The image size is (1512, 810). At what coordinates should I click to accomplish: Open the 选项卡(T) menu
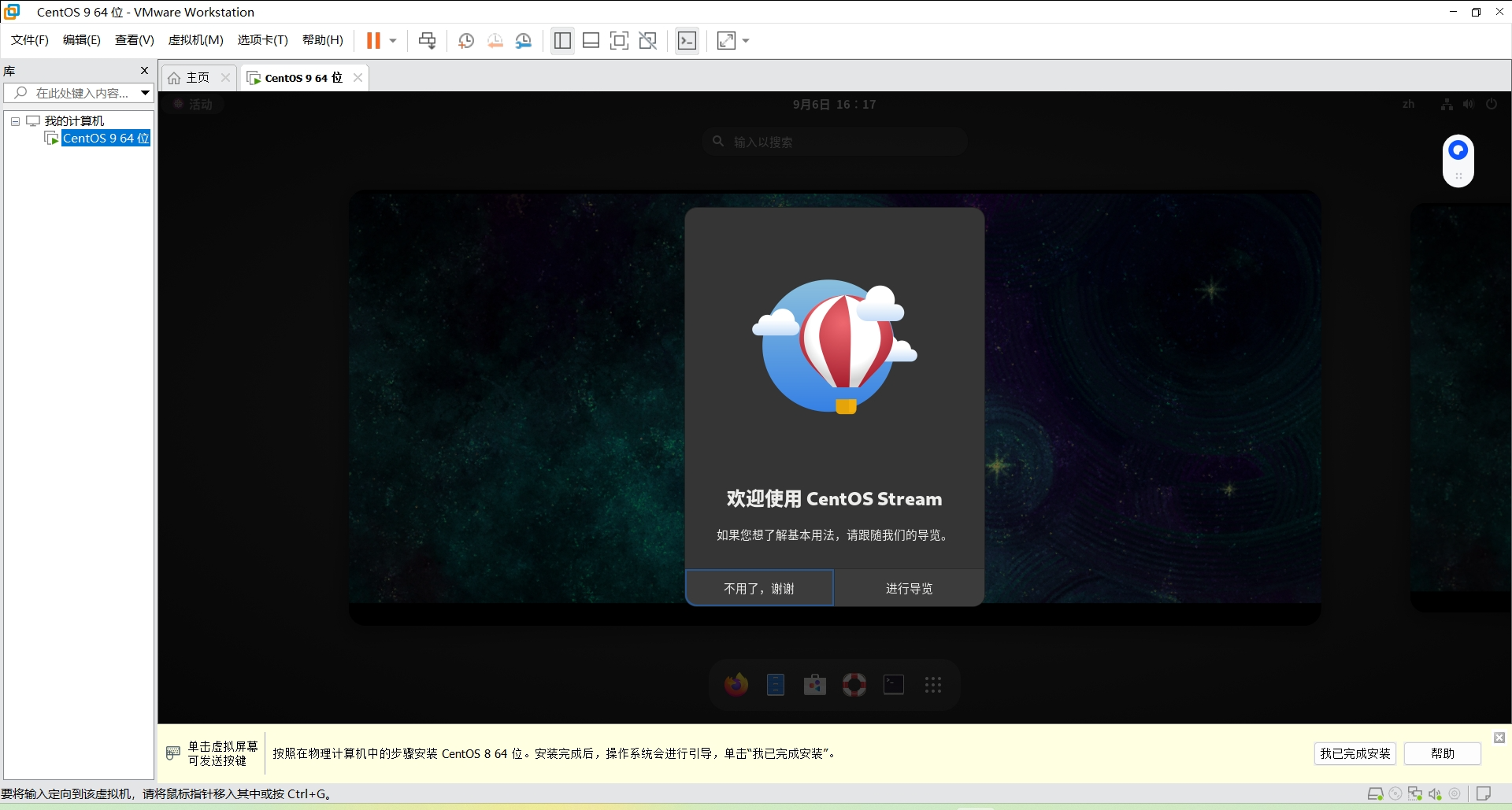263,40
